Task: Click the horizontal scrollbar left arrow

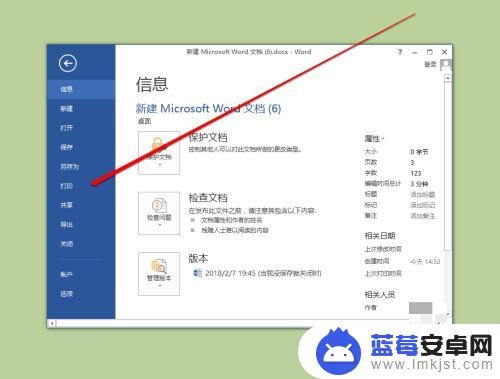Action: tap(52, 323)
